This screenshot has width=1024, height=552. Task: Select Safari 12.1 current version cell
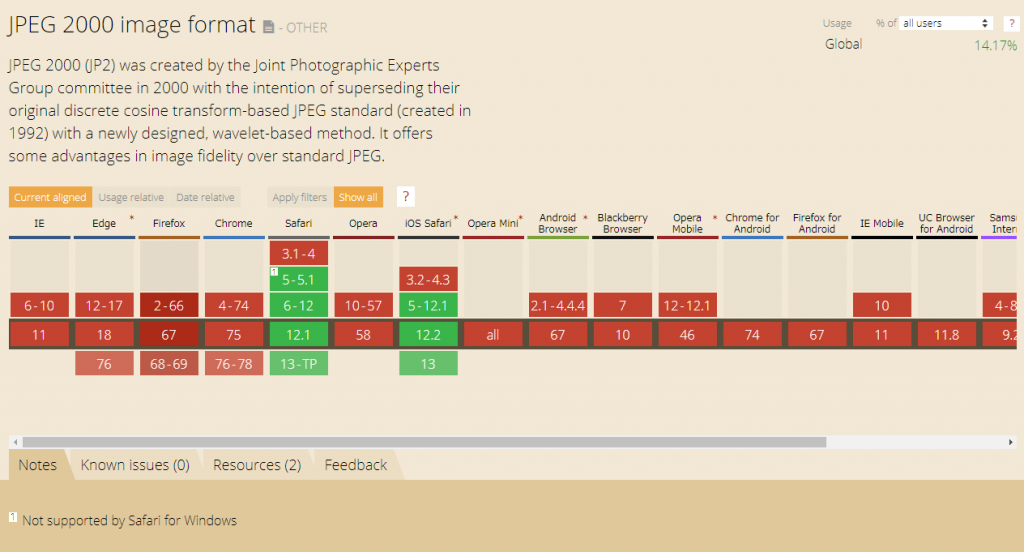298,334
